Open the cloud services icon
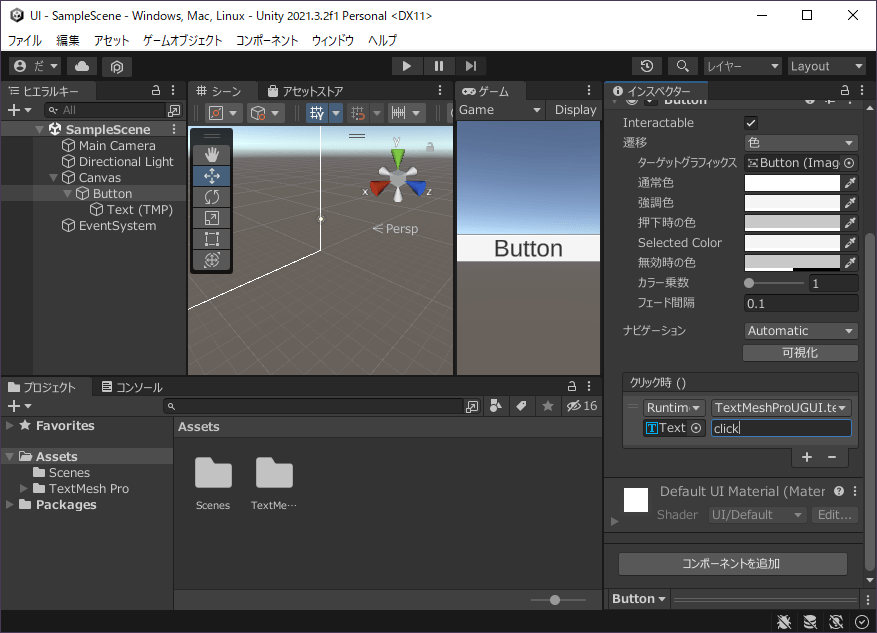 pos(82,66)
